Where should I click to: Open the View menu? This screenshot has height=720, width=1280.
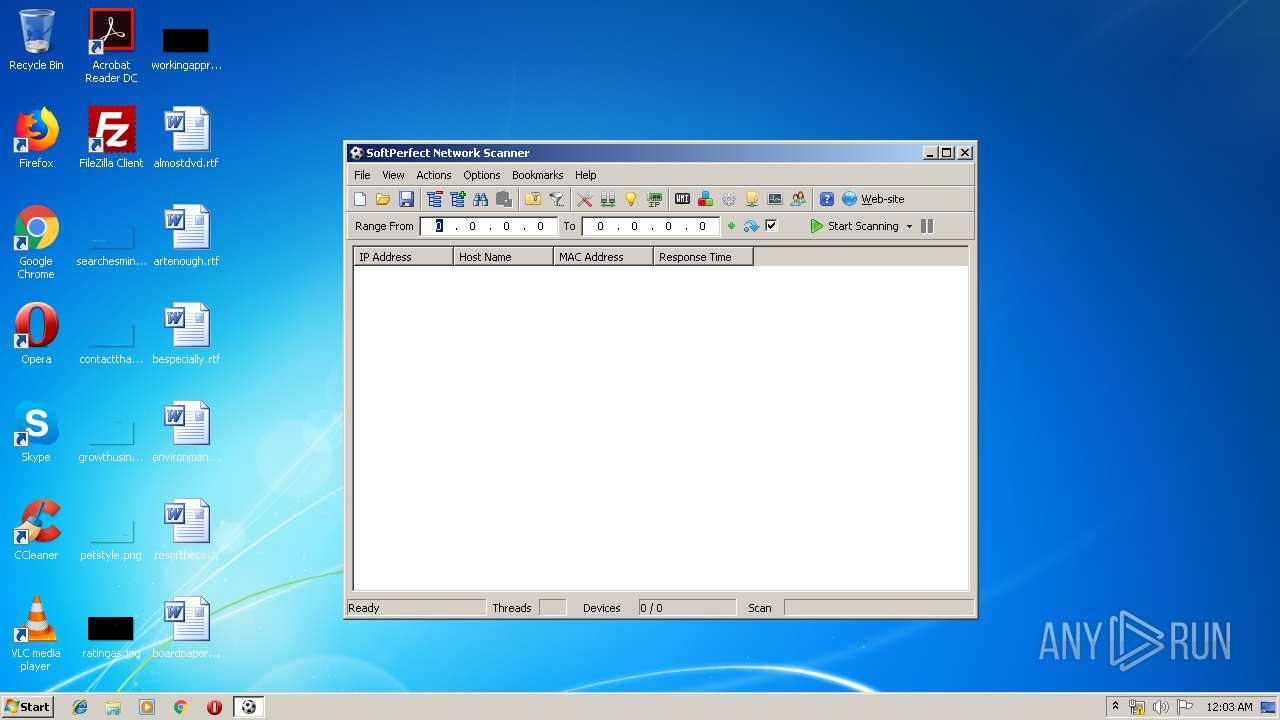click(x=393, y=175)
